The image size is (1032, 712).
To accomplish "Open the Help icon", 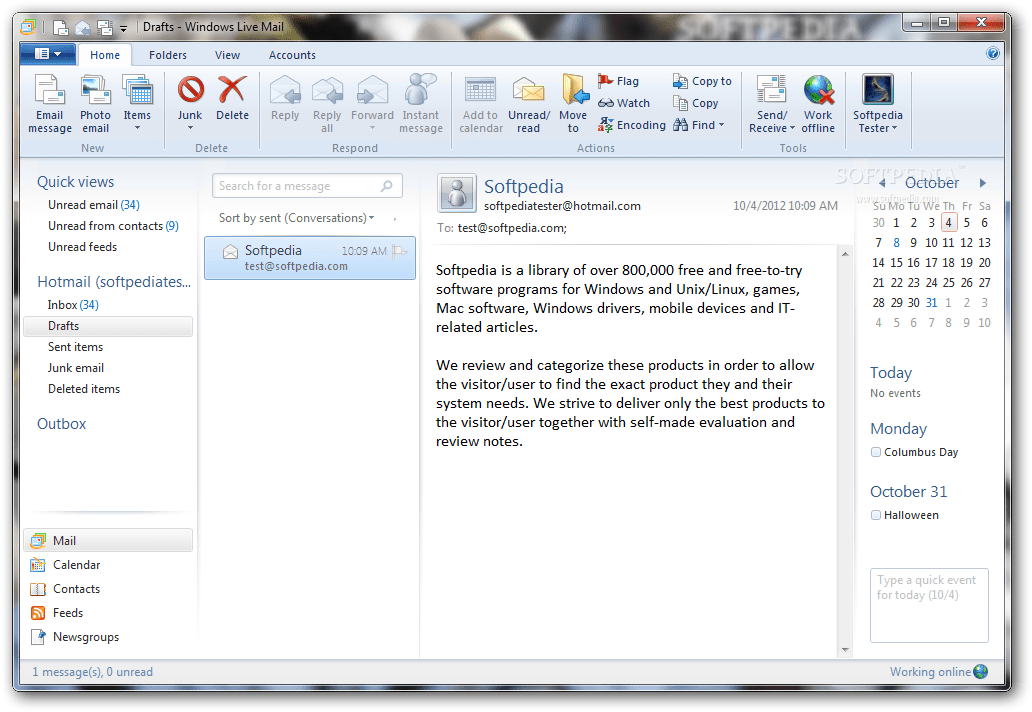I will point(993,54).
